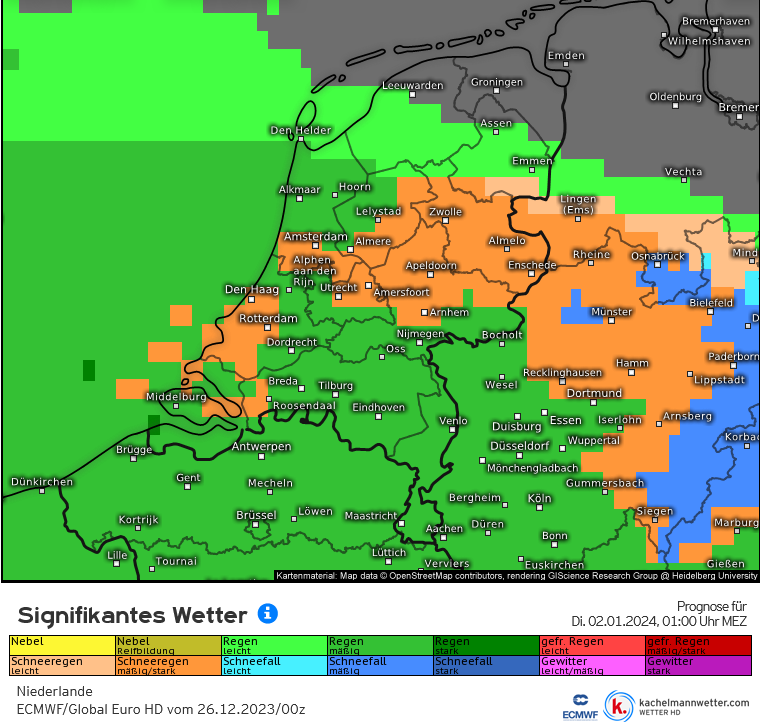Click the Siegen city label
Screen dimensions: 760x722
pos(655,511)
